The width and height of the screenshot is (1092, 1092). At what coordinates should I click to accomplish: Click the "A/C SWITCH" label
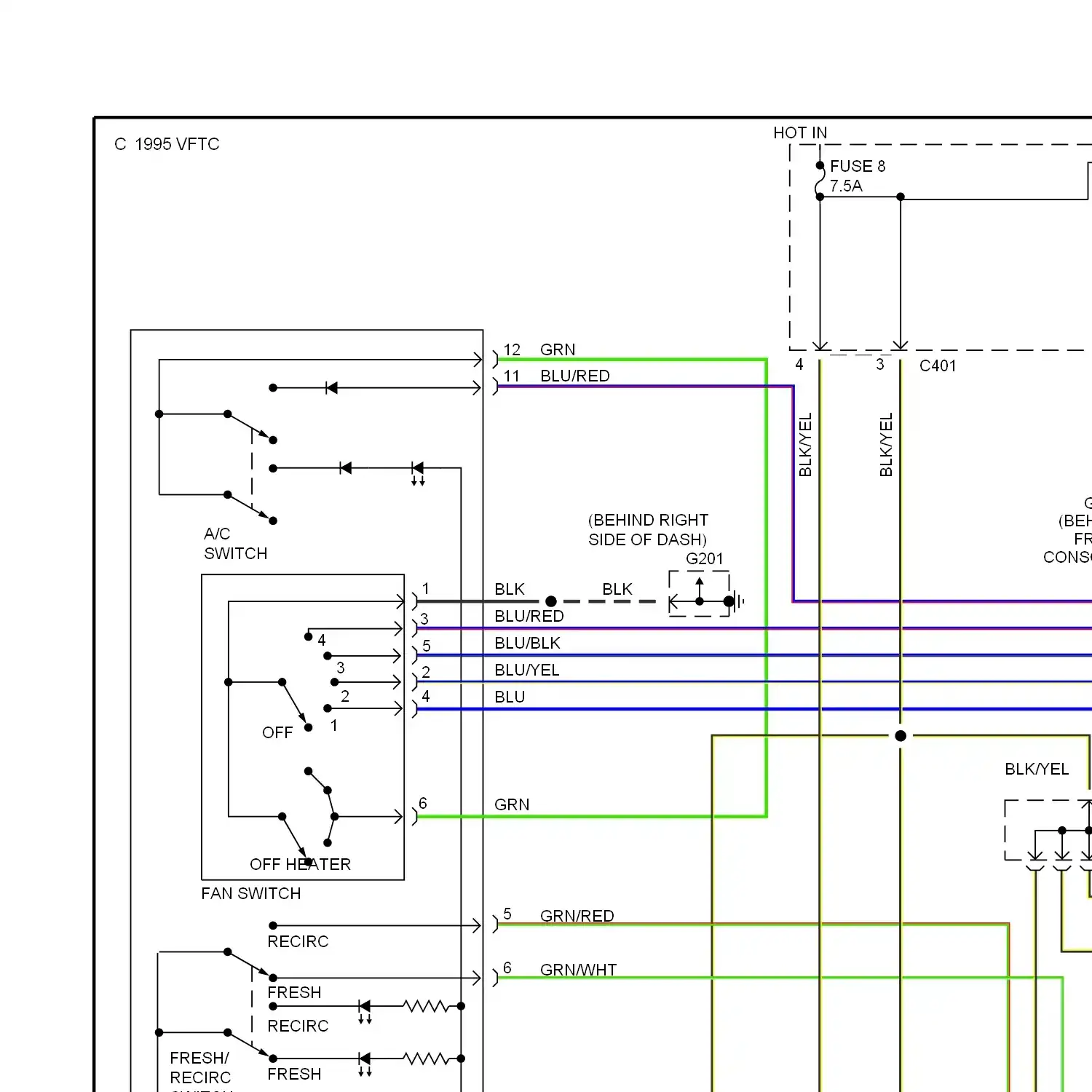(236, 544)
